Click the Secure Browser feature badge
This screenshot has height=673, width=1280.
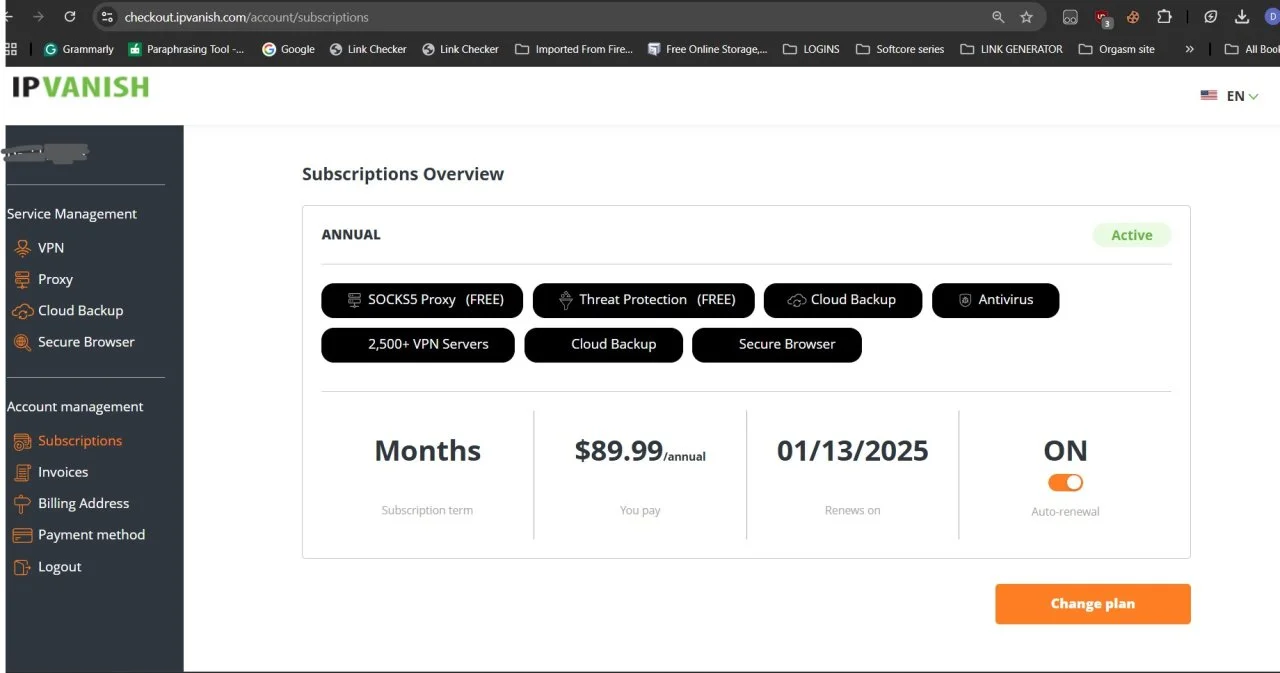pyautogui.click(x=776, y=345)
